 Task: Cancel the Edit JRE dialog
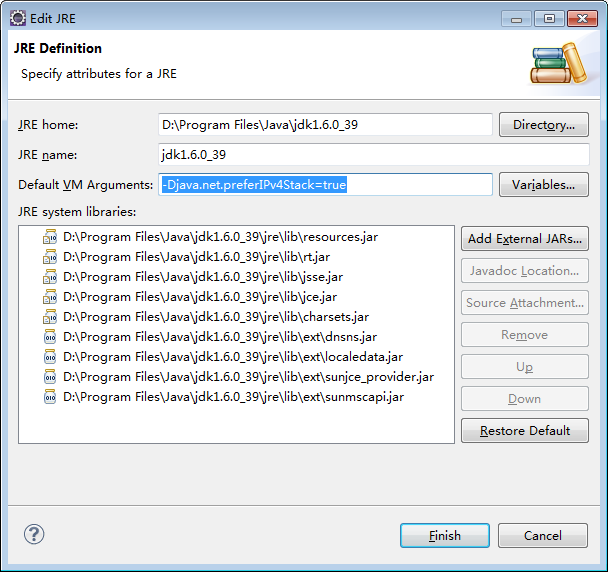[x=542, y=536]
